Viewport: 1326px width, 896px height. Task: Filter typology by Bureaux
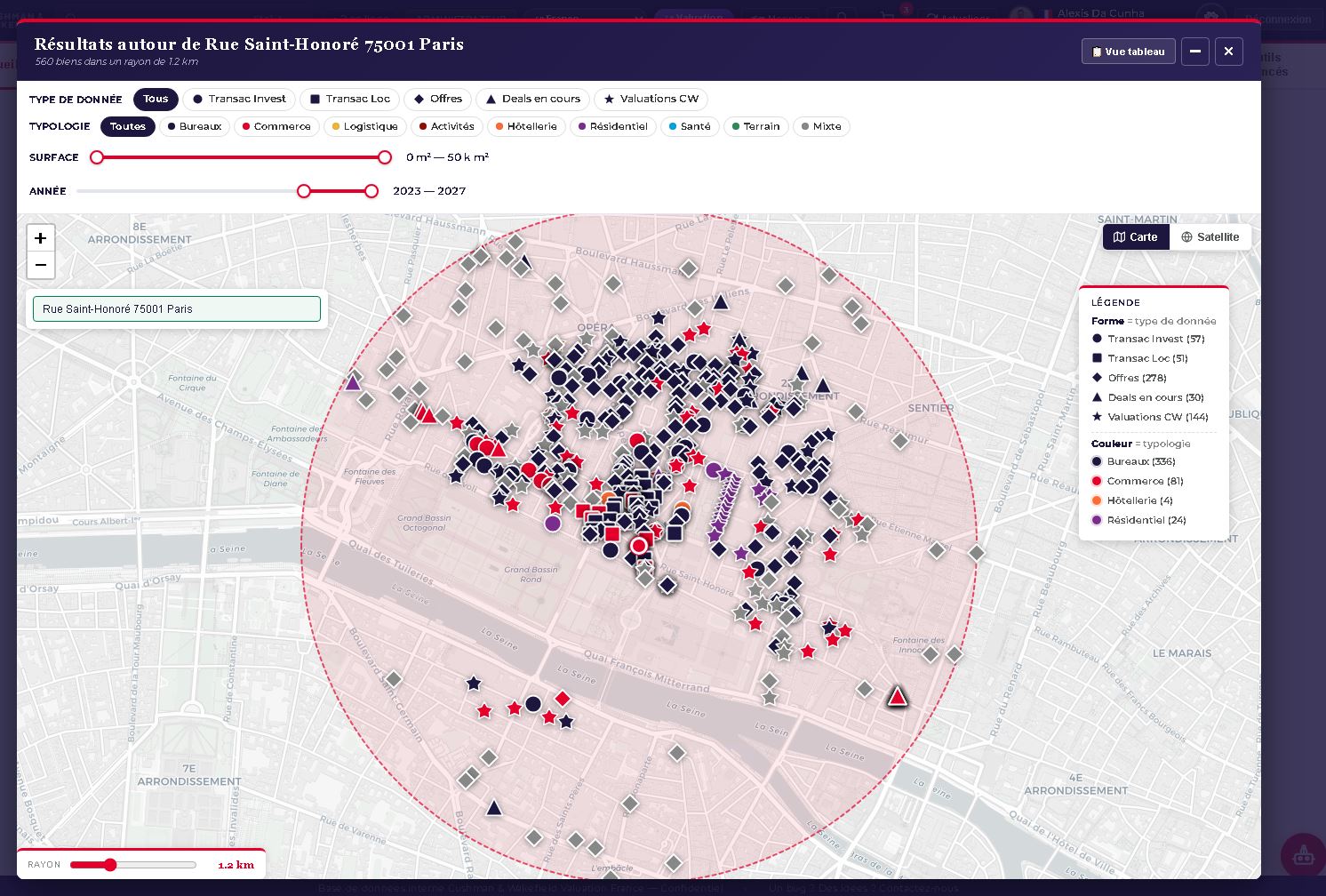pos(195,126)
